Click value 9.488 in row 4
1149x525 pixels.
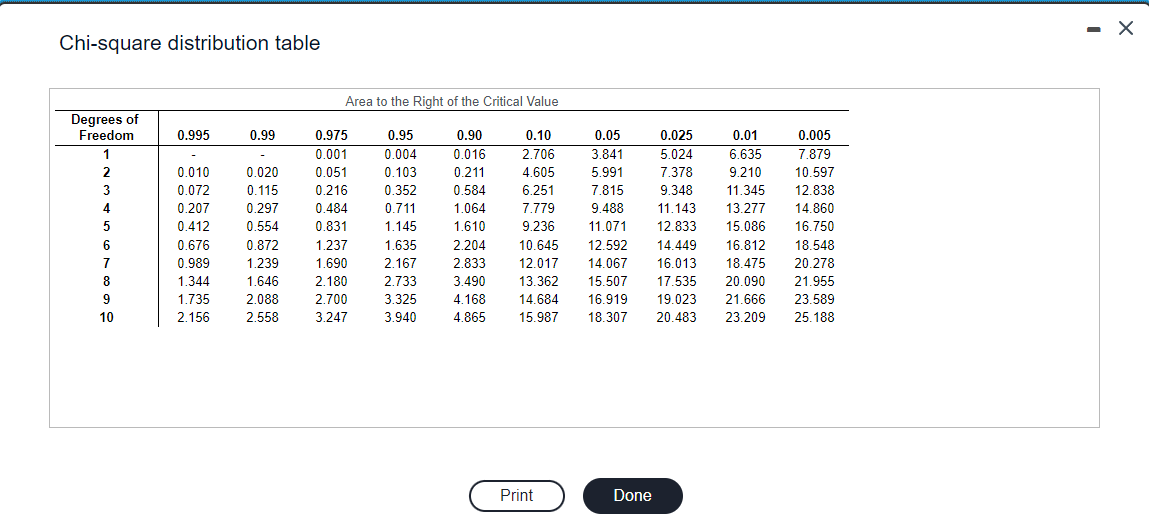[607, 208]
